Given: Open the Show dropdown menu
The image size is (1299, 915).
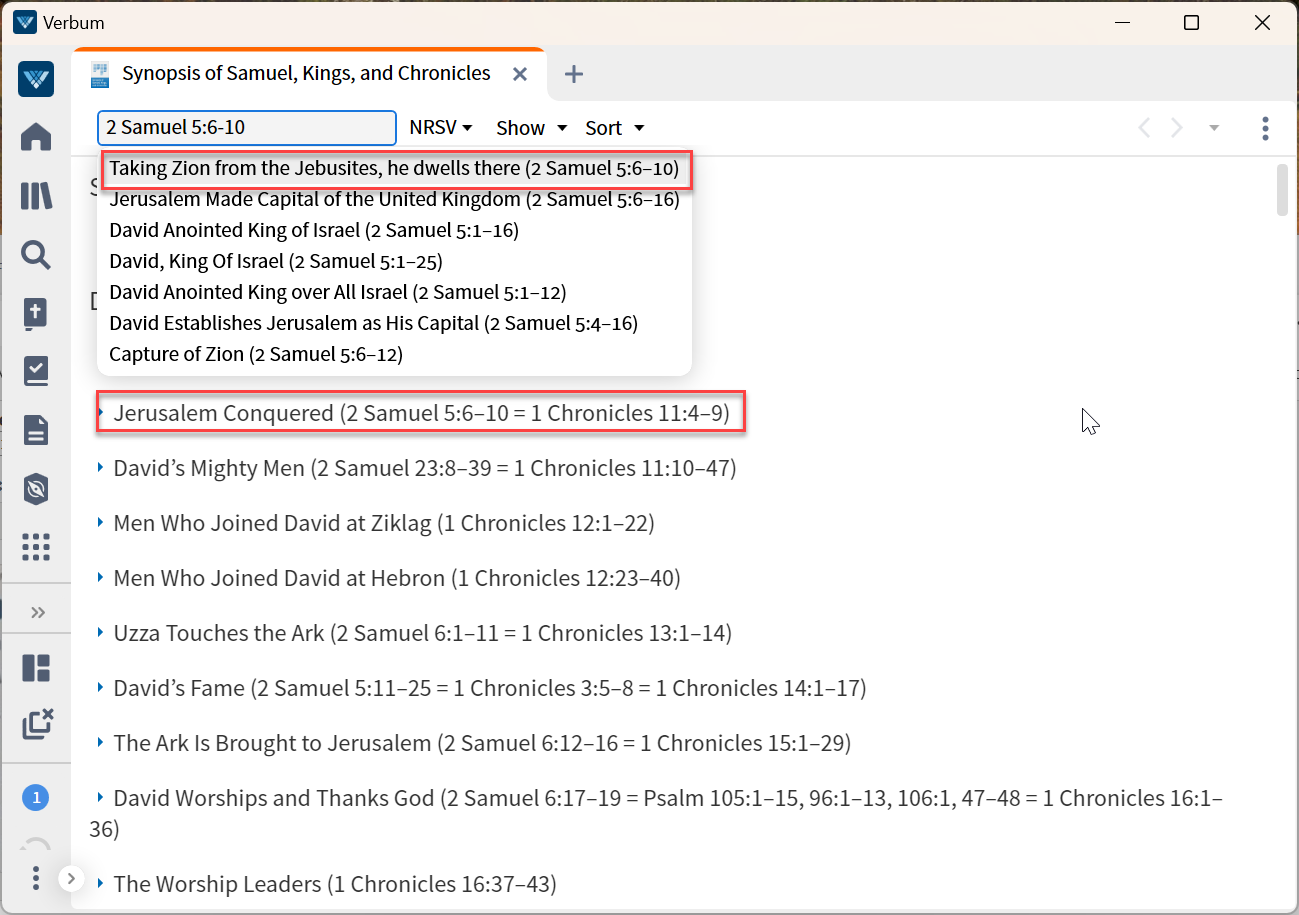Looking at the screenshot, I should (x=532, y=128).
